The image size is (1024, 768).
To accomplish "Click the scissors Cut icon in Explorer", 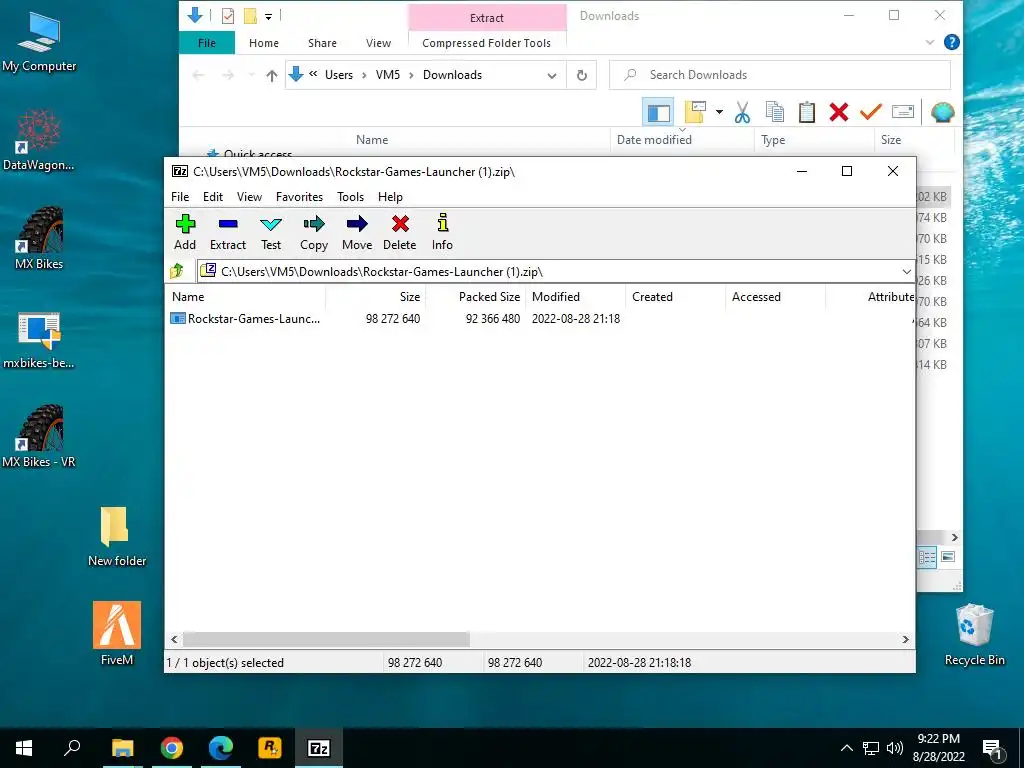I will [743, 112].
